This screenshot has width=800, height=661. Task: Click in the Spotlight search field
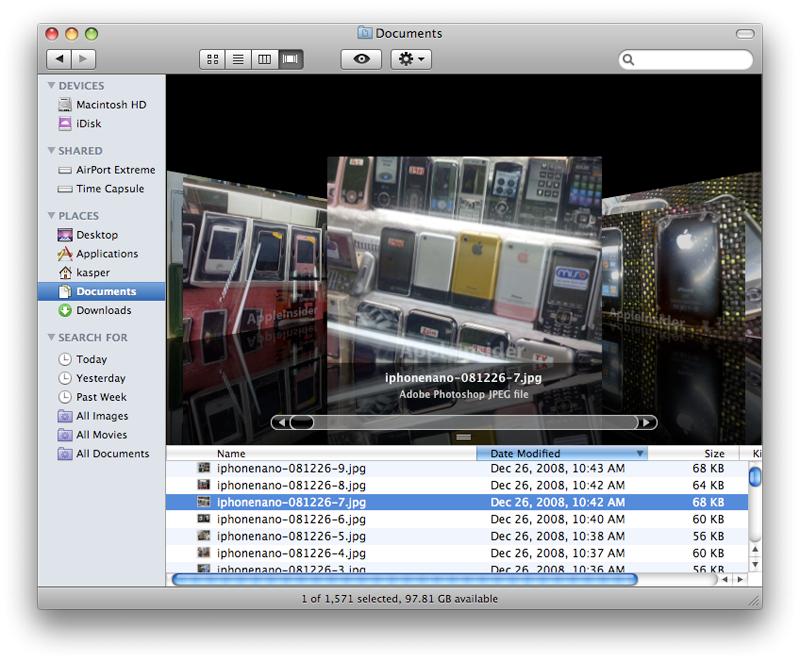point(691,60)
